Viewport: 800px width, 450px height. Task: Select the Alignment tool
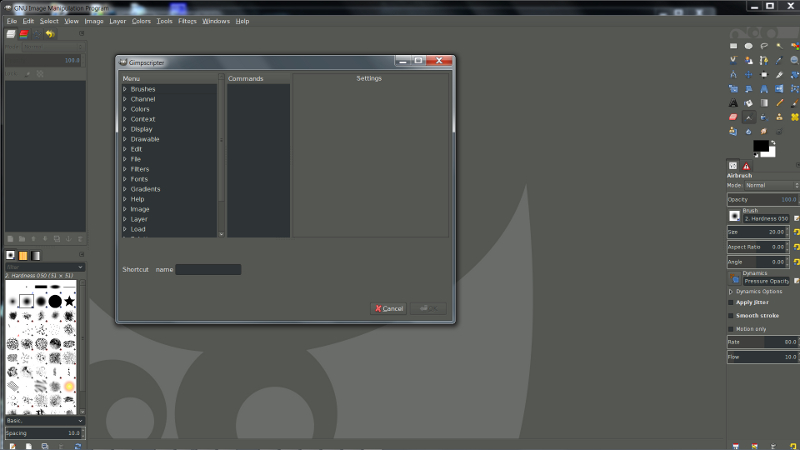click(764, 74)
